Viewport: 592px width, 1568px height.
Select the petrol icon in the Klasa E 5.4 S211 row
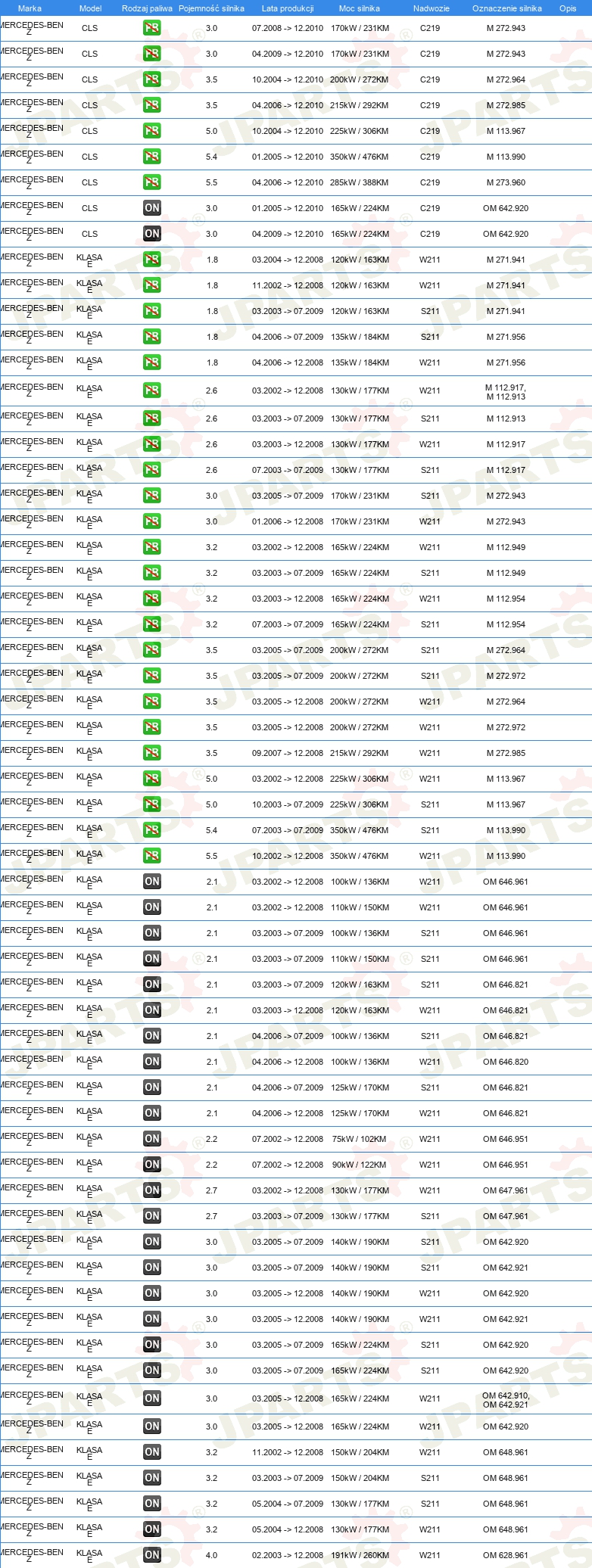click(152, 830)
